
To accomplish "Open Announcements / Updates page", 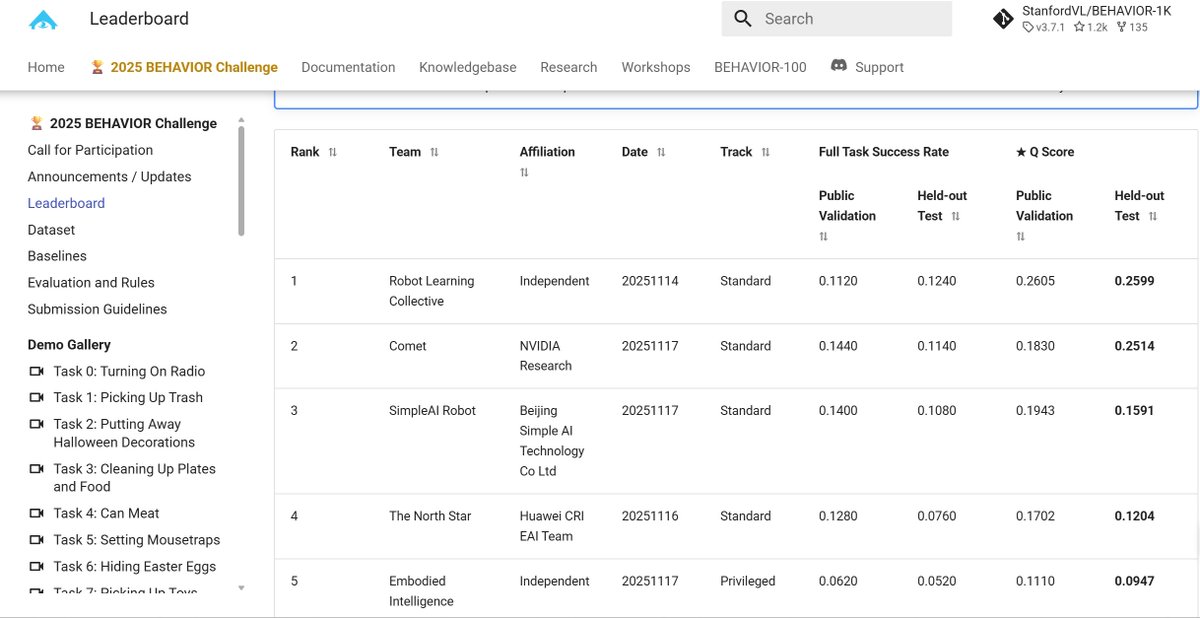I will 109,176.
